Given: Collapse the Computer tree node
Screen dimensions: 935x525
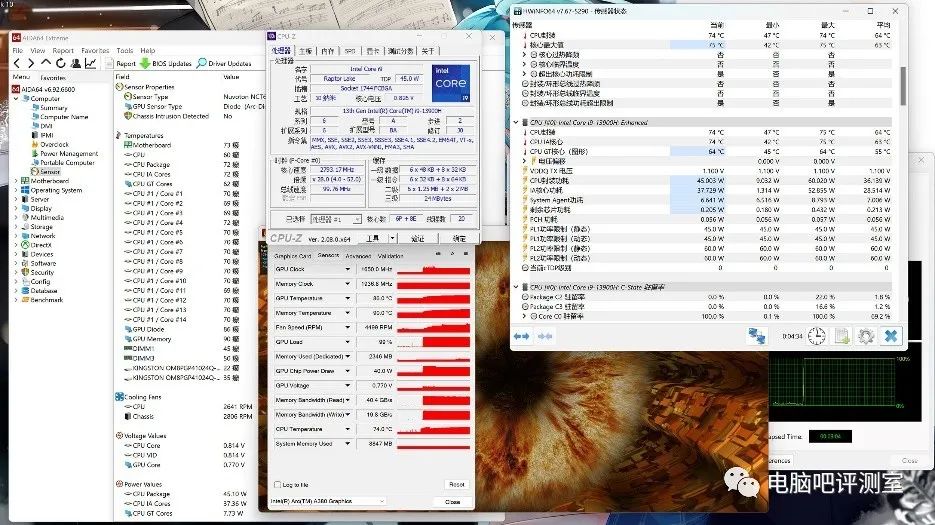Looking at the screenshot, I should [16, 98].
